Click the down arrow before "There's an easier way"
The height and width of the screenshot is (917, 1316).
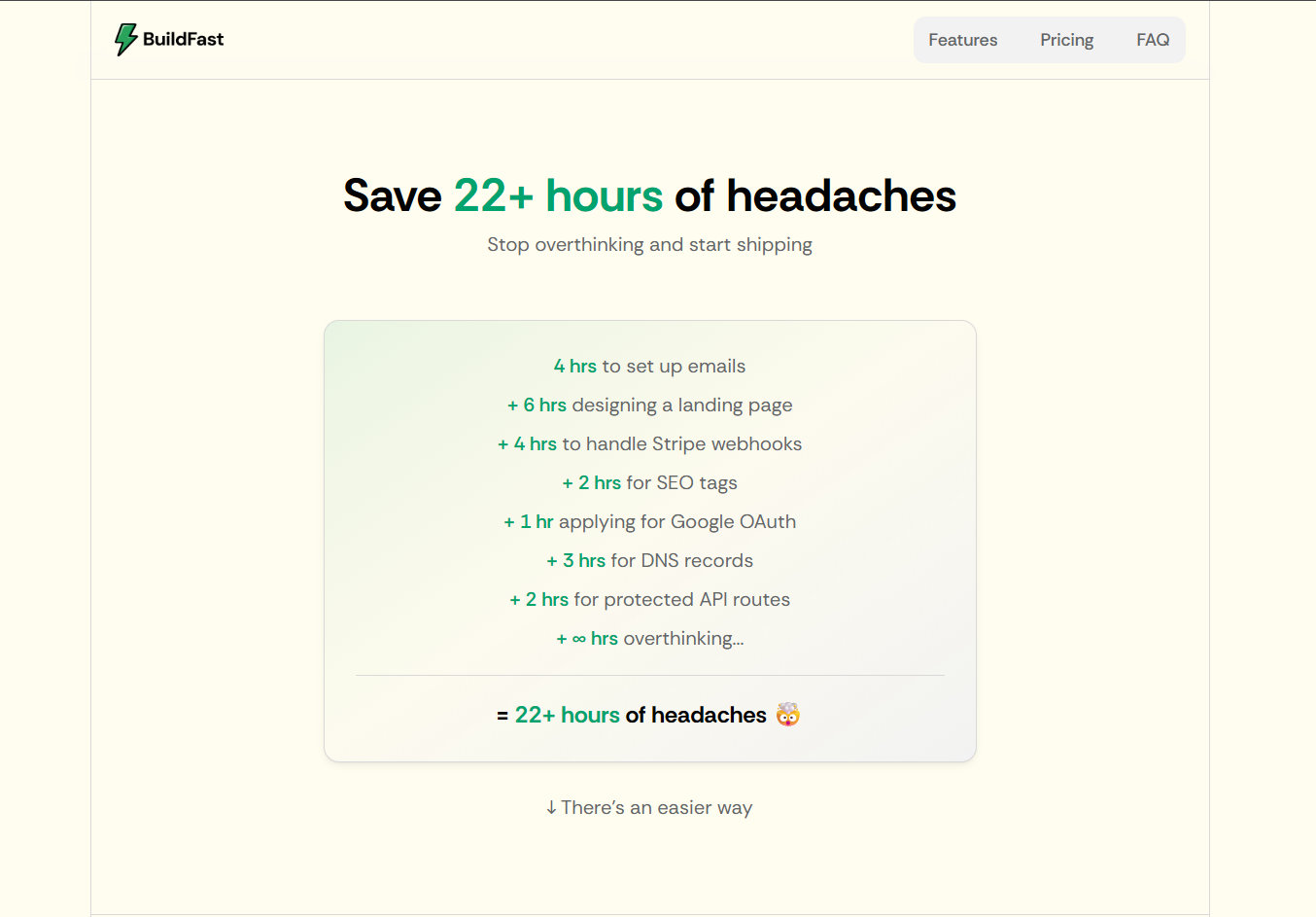coord(551,808)
